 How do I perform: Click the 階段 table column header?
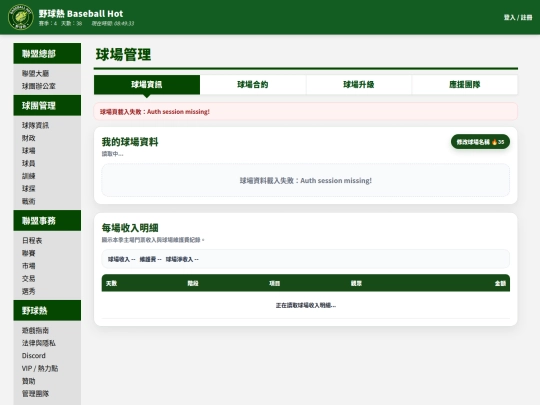coord(193,283)
